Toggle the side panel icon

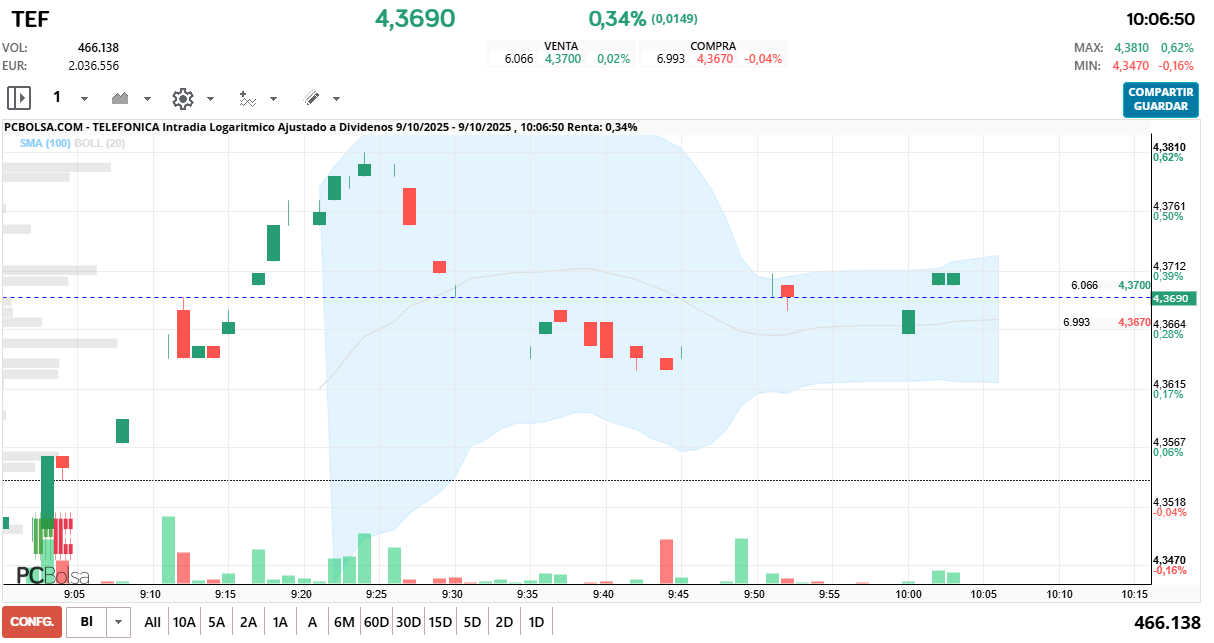[19, 98]
